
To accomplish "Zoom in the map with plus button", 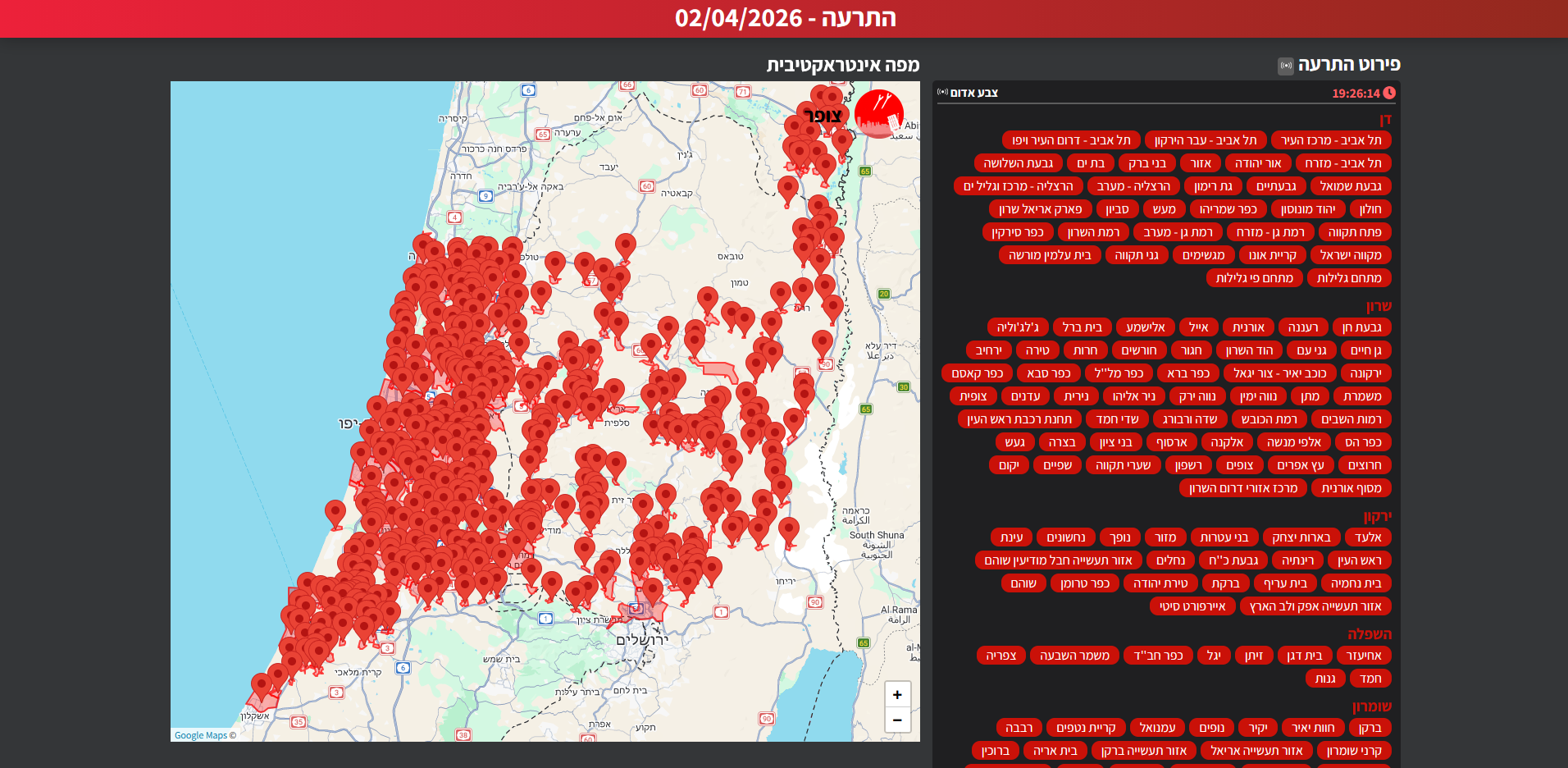I will 897,695.
